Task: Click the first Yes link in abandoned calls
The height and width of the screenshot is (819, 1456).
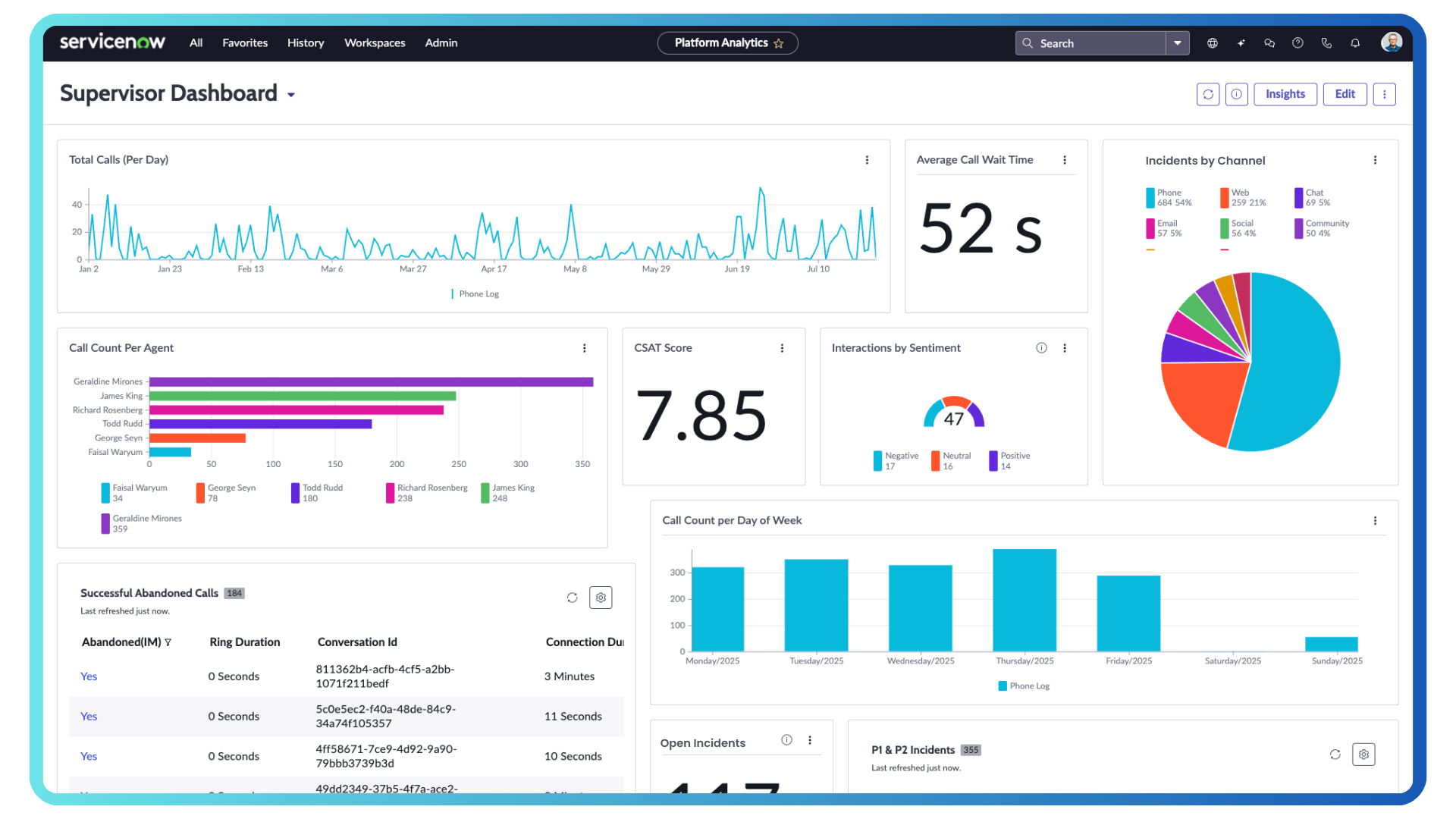Action: tap(88, 676)
